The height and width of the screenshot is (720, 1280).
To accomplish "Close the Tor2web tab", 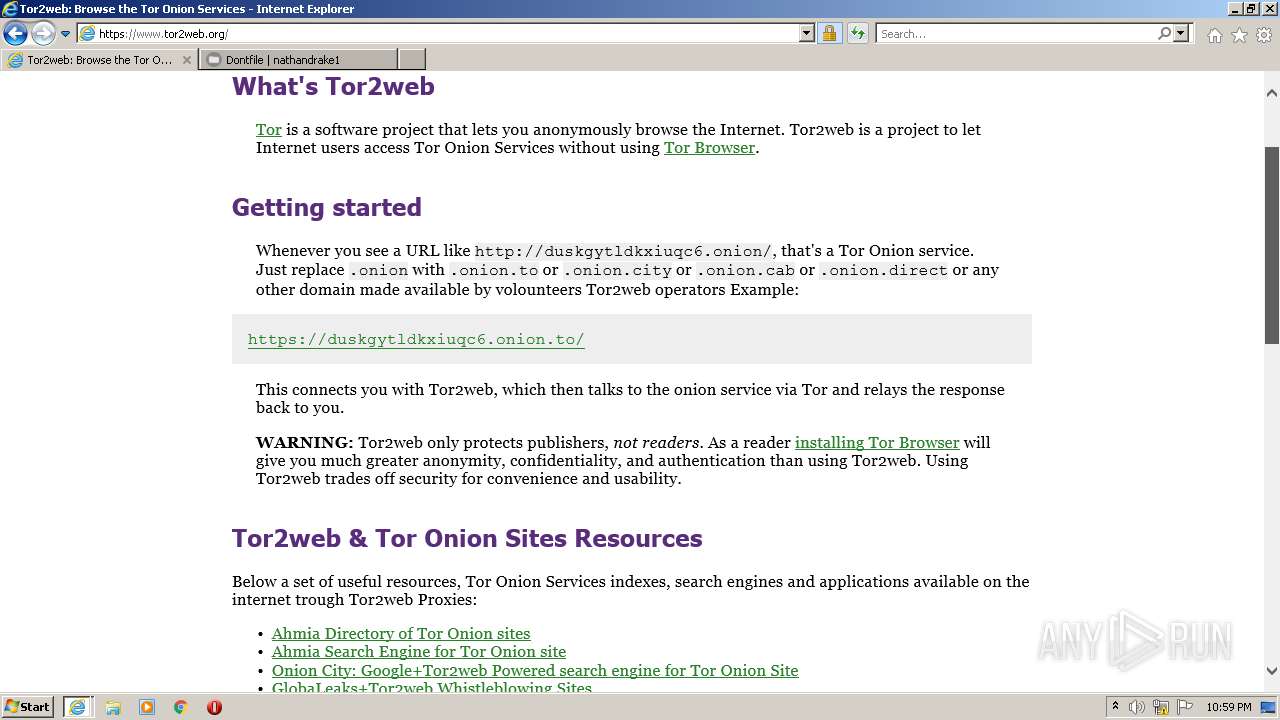I will point(186,60).
